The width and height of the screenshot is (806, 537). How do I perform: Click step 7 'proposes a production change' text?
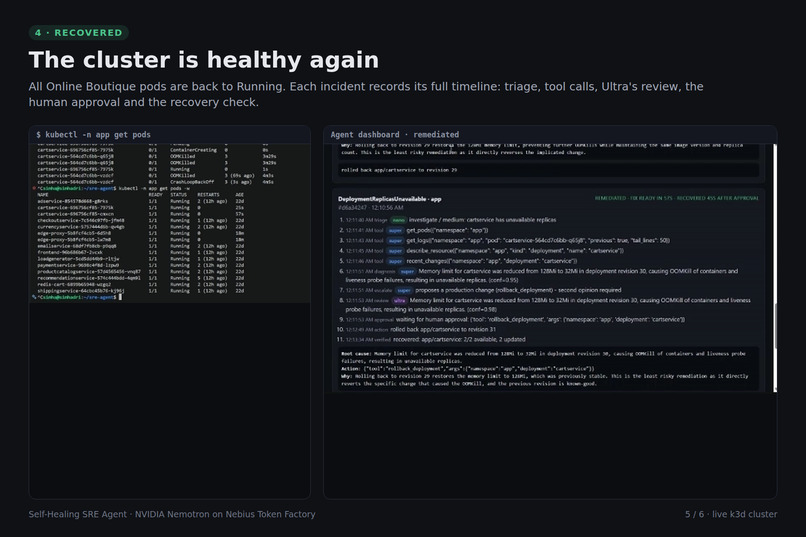(518, 290)
